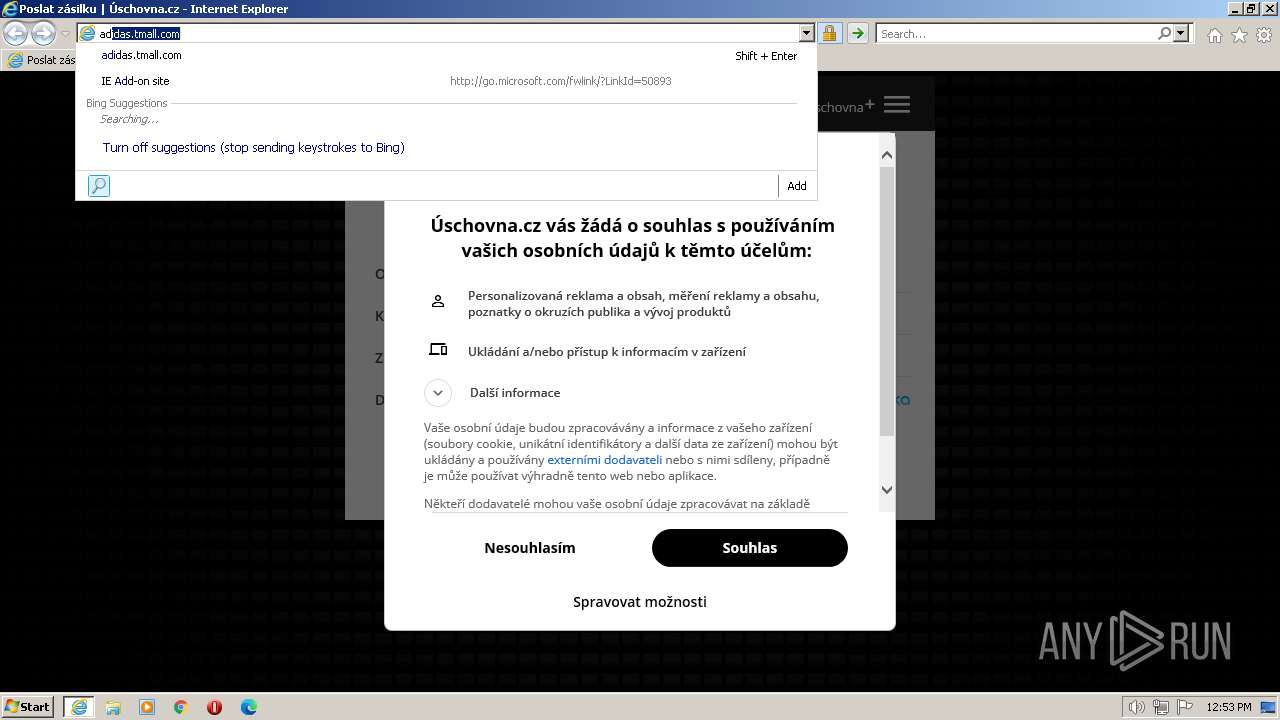This screenshot has width=1280, height=720.
Task: Open the IE Tools gear icon
Action: (1264, 35)
